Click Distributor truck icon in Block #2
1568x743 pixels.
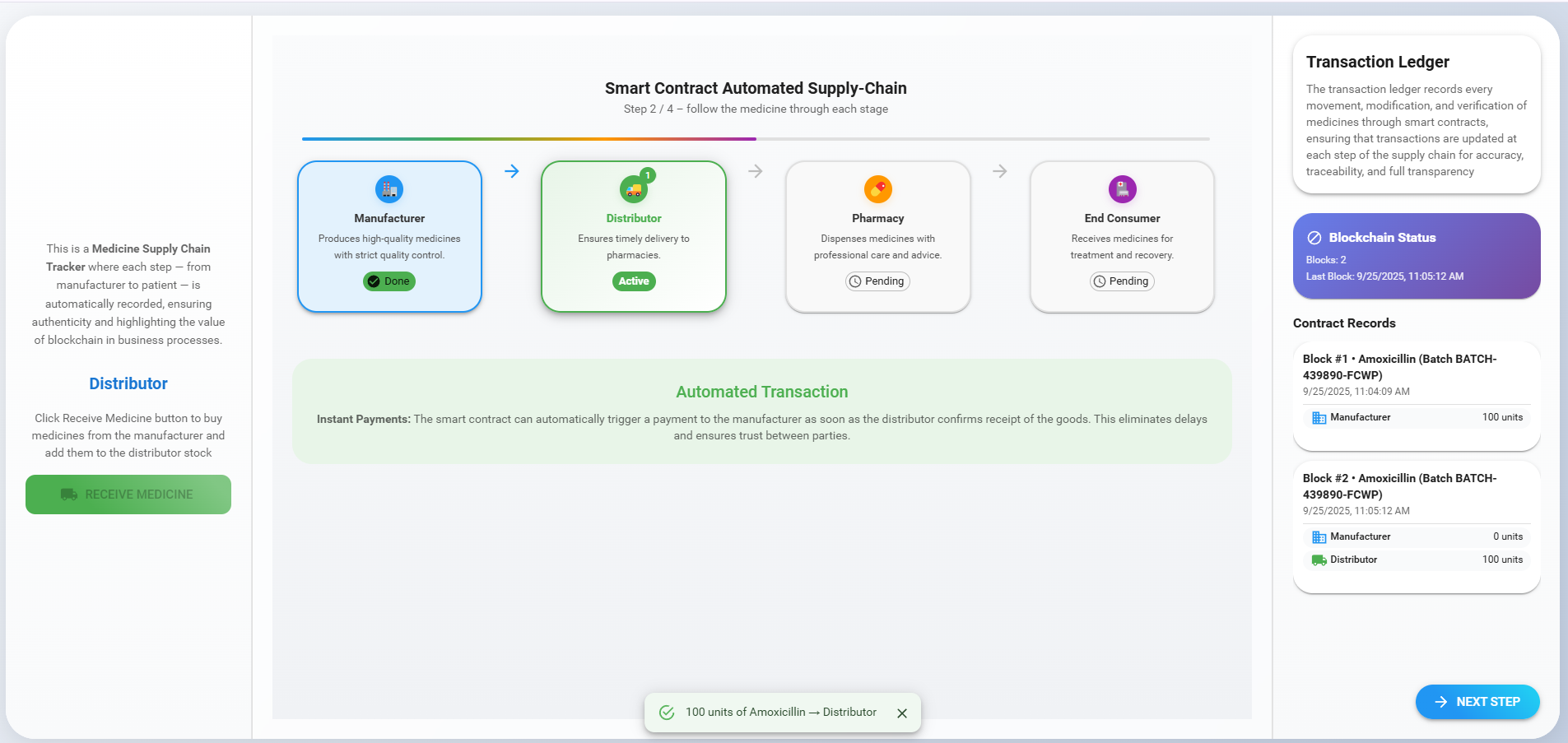coord(1319,560)
